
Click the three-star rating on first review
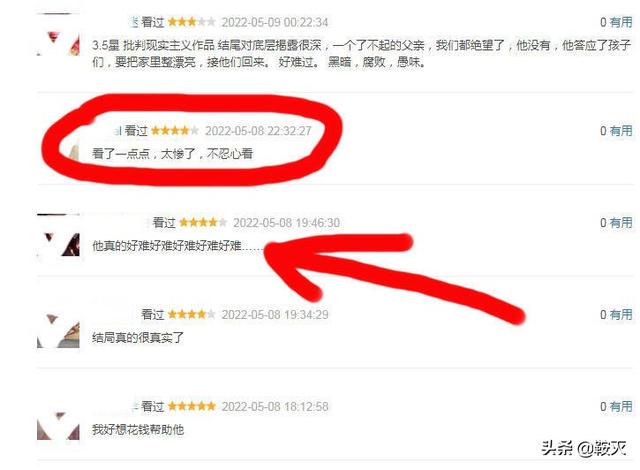[x=191, y=22]
